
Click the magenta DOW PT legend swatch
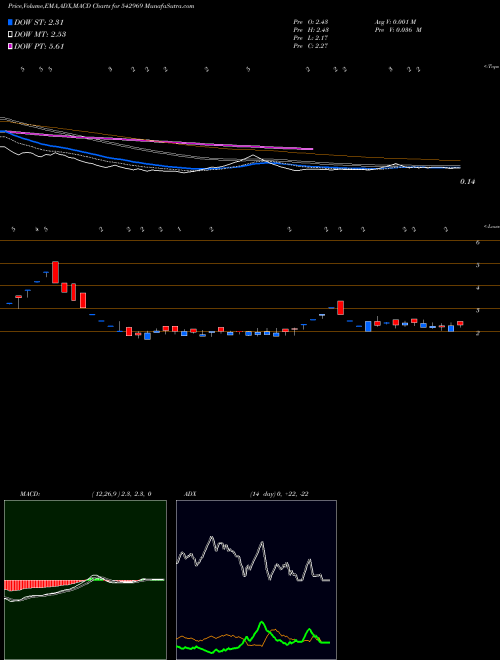tap(11, 46)
